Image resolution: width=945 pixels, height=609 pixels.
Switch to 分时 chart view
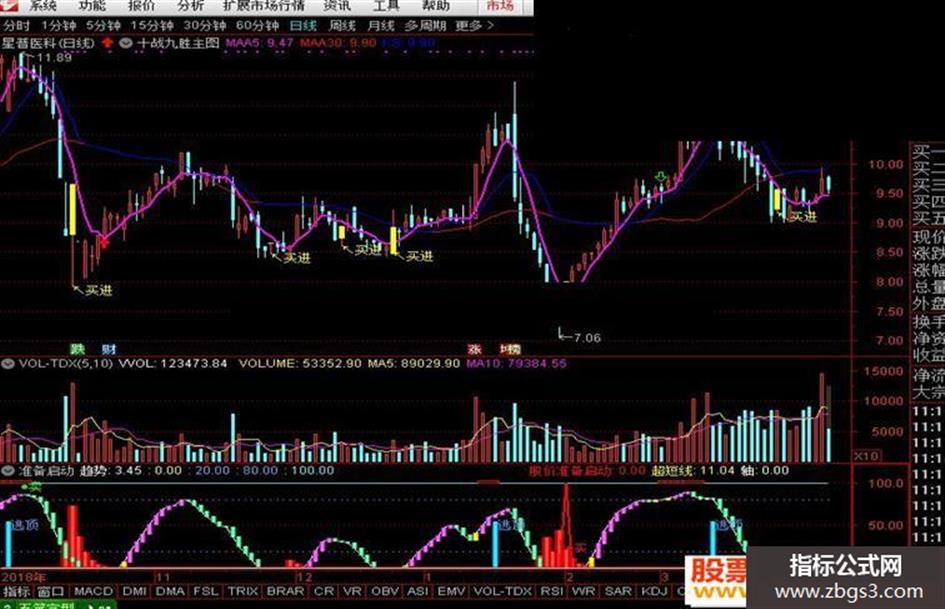[x=16, y=25]
